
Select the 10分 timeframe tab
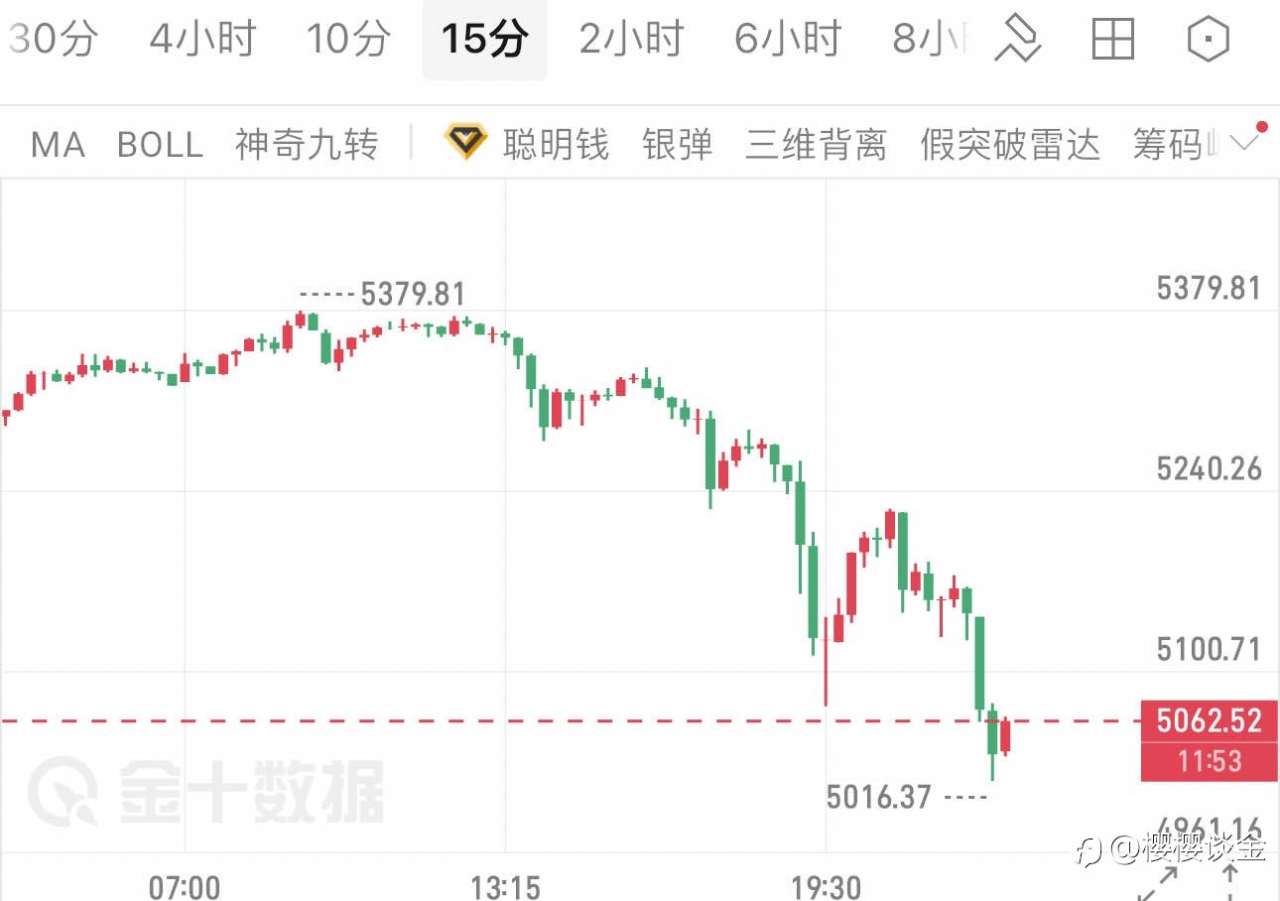(x=348, y=40)
